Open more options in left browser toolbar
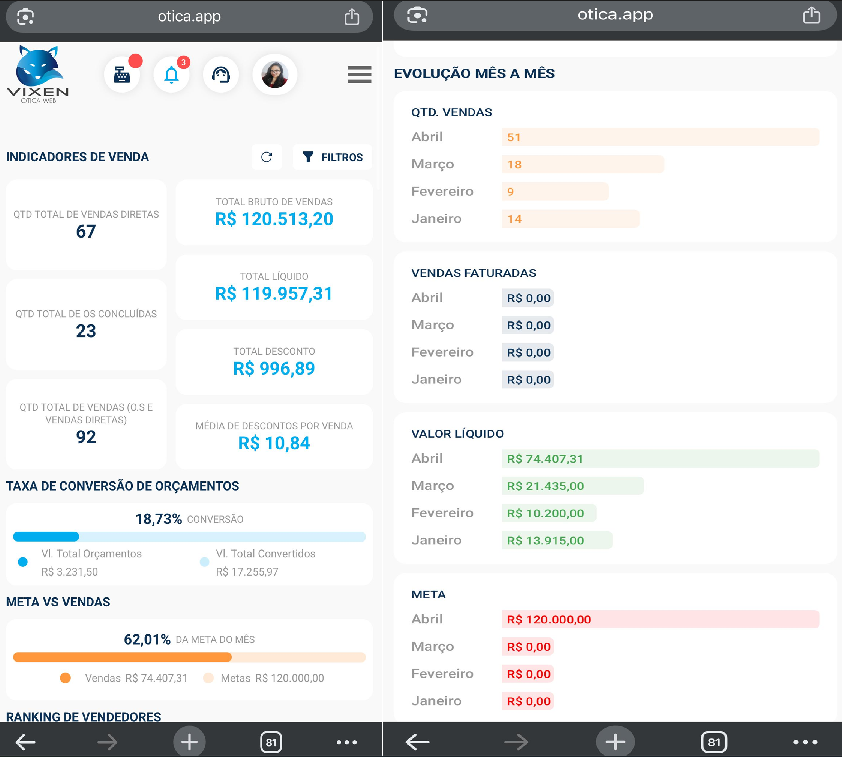 (347, 742)
